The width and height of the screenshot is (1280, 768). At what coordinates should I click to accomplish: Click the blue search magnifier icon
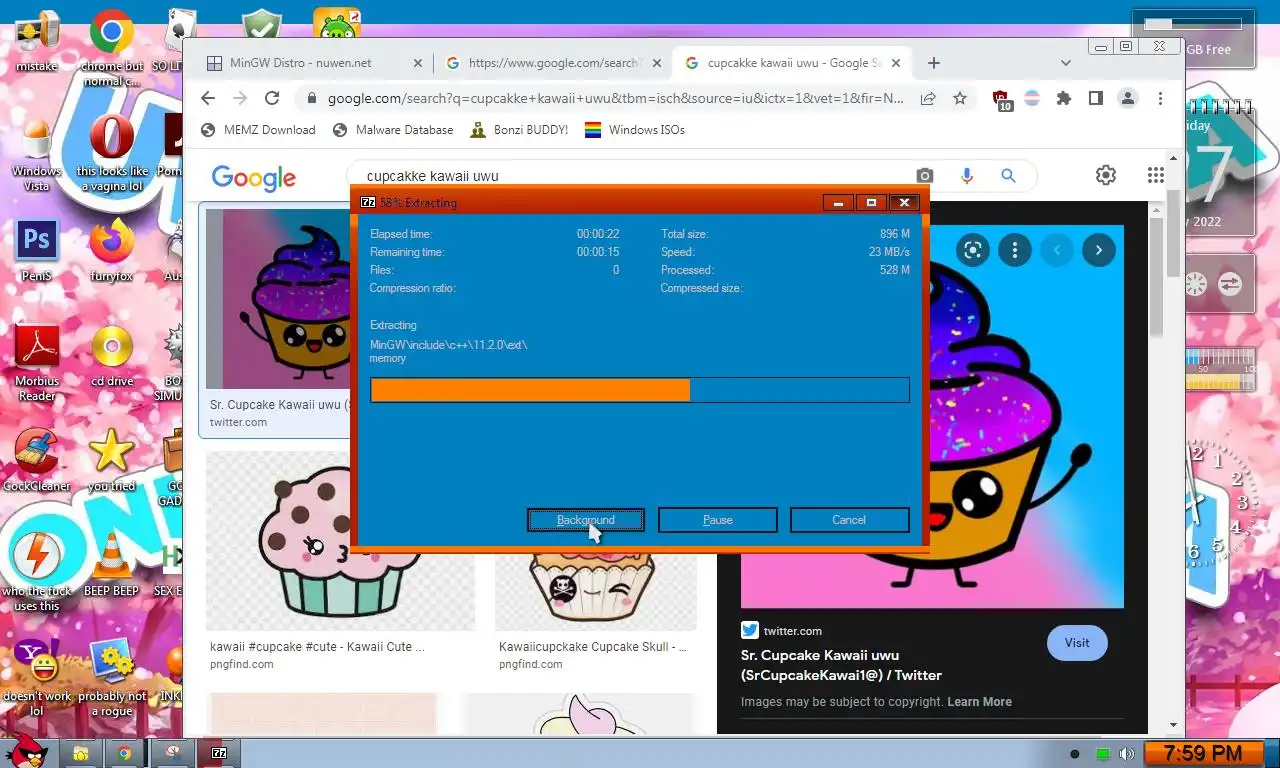pos(1008,176)
